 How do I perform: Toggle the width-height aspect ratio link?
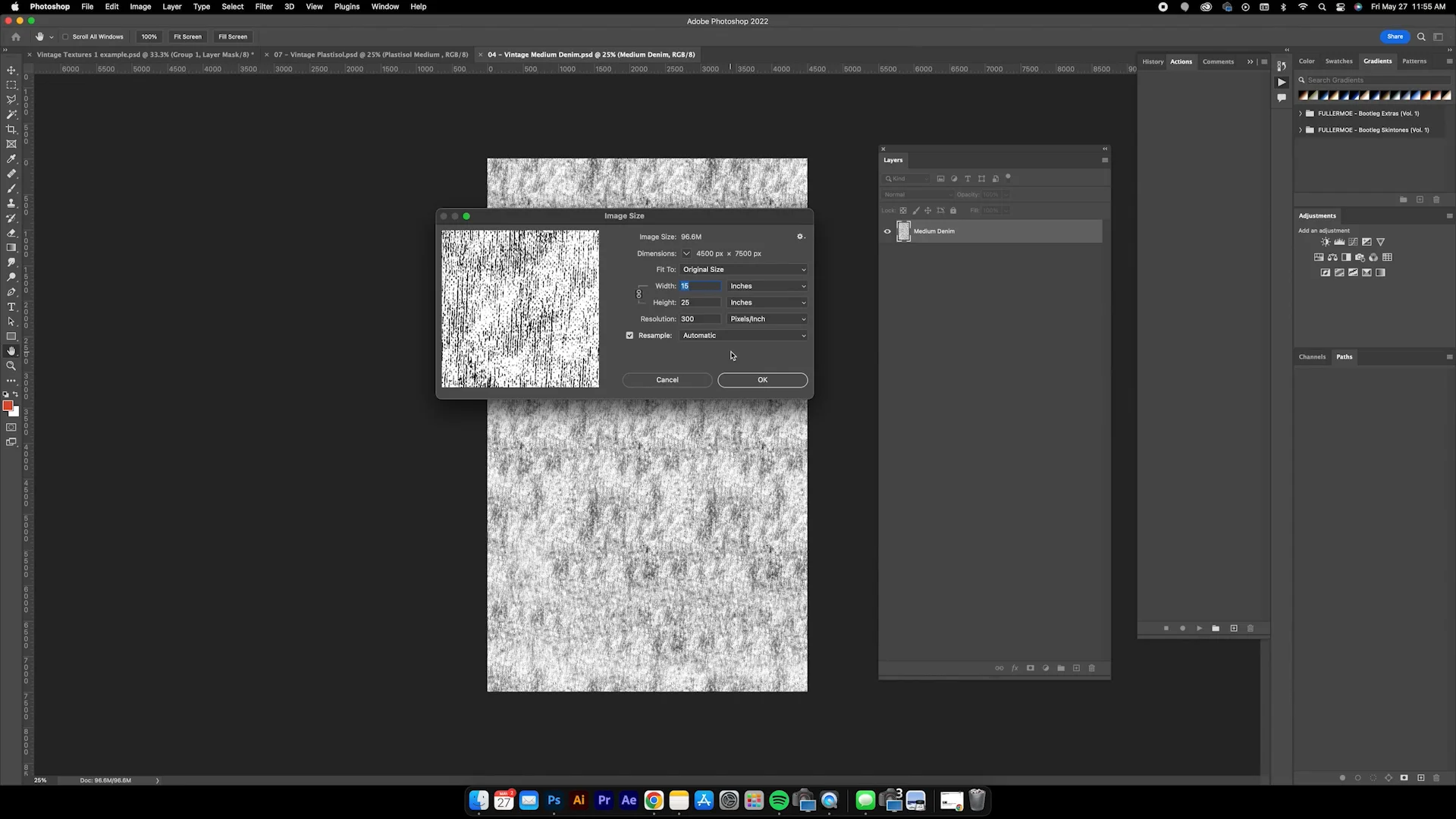point(639,294)
